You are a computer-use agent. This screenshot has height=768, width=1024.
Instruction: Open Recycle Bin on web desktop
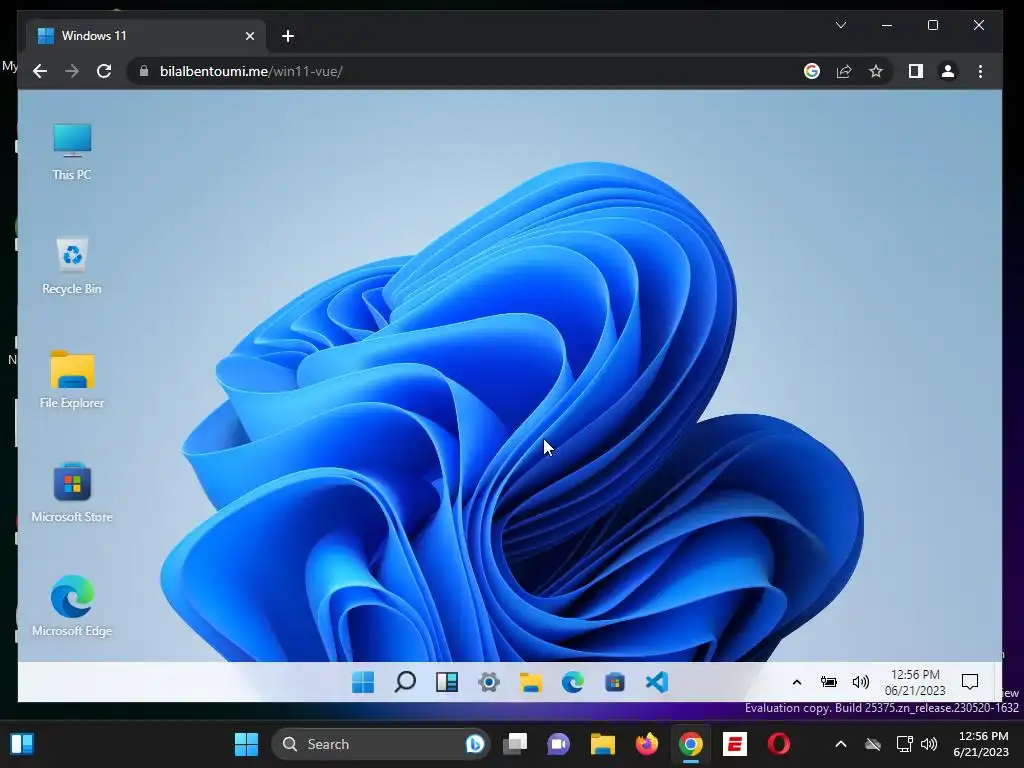(x=72, y=266)
